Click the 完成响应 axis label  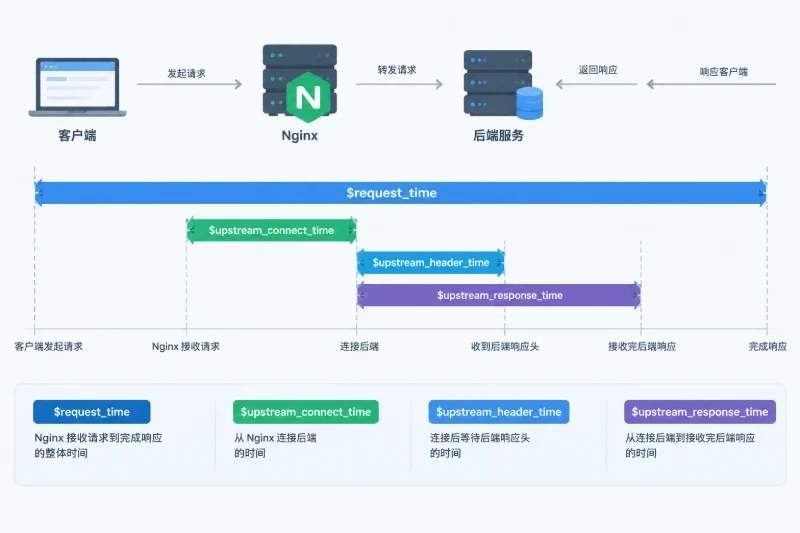point(767,347)
